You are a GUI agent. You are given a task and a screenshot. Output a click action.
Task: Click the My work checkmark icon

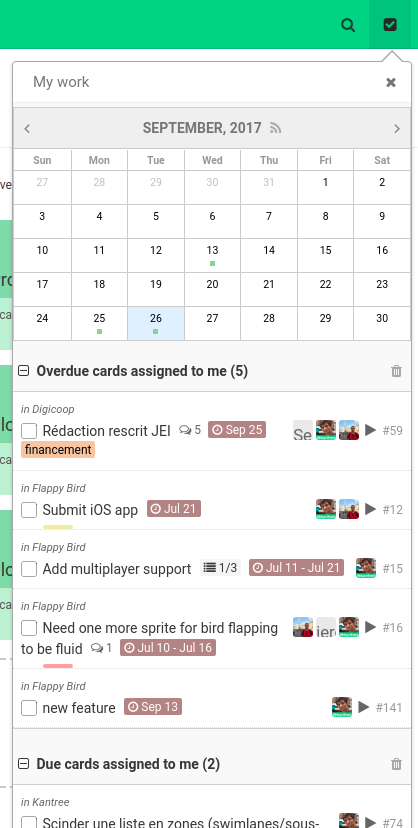(390, 24)
